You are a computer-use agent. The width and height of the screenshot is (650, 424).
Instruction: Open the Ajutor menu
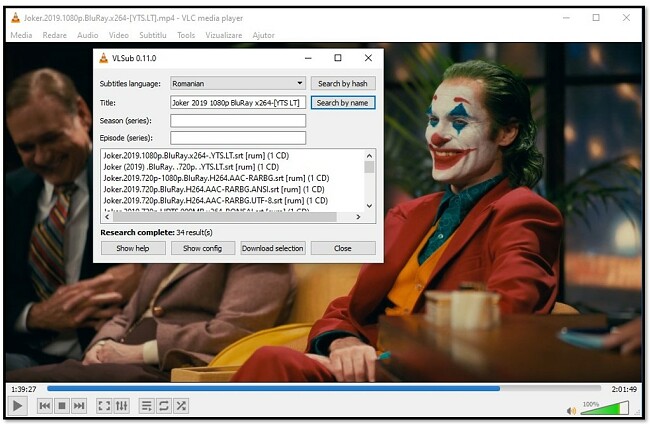(x=263, y=35)
